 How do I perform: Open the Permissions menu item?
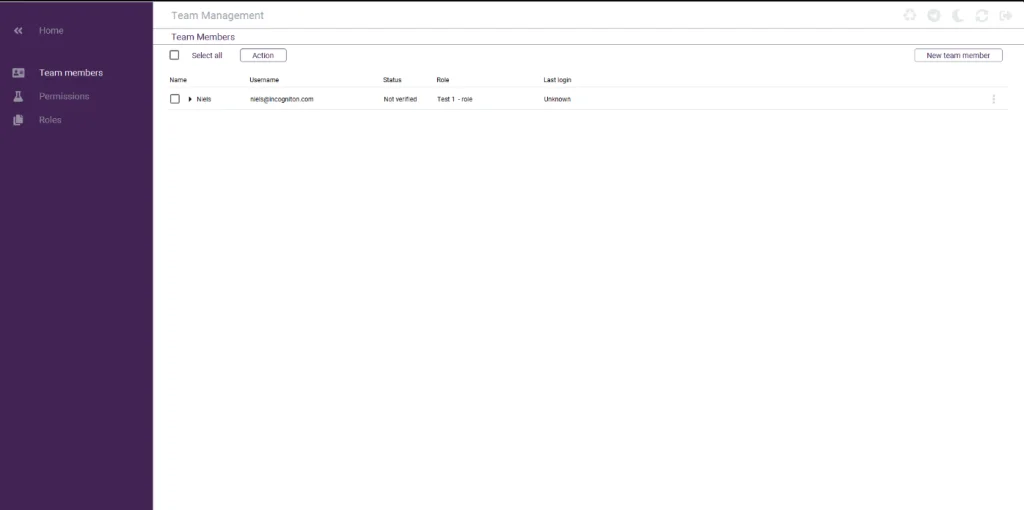tap(64, 97)
